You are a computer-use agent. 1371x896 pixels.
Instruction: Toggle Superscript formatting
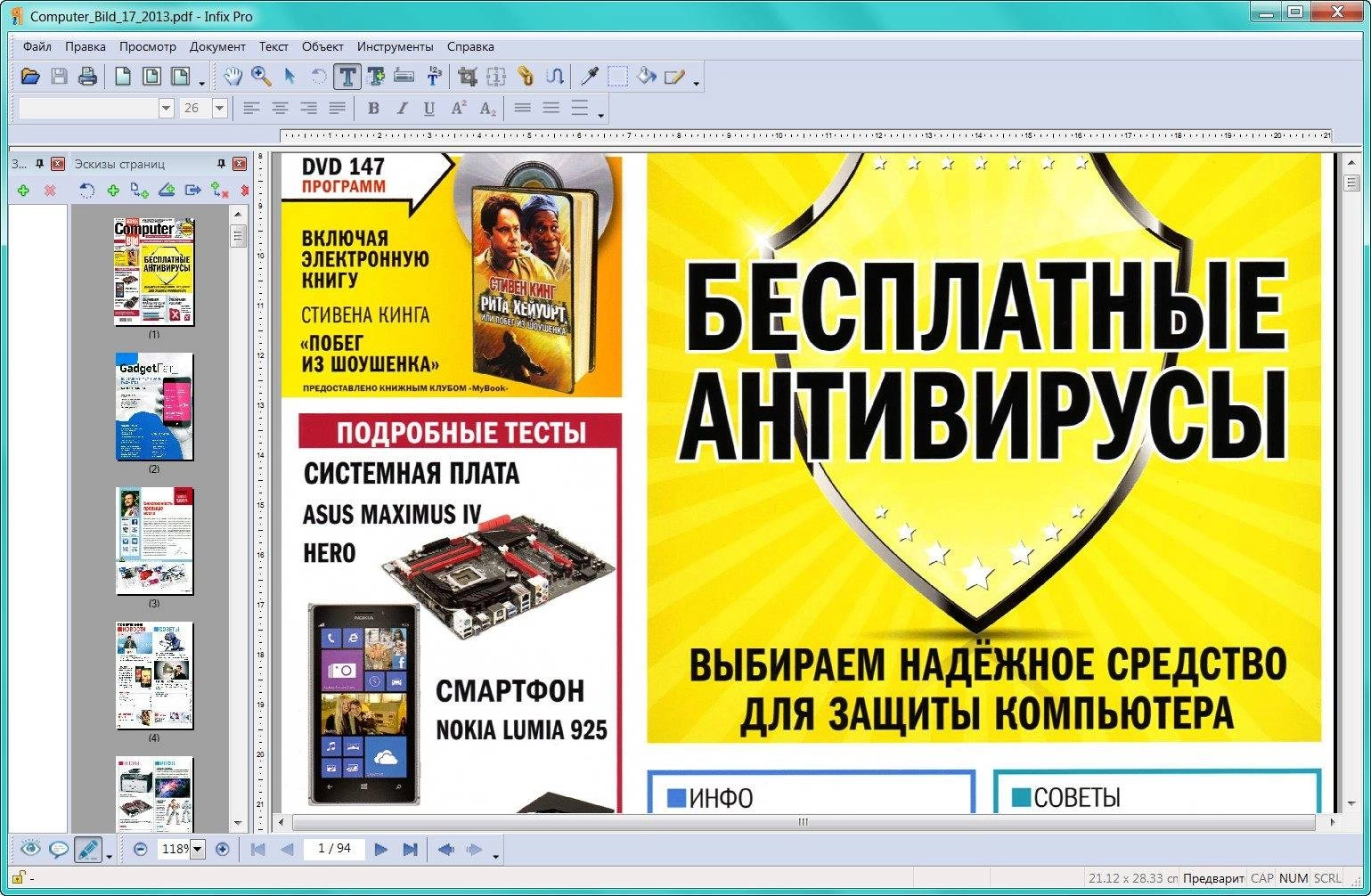(x=459, y=109)
